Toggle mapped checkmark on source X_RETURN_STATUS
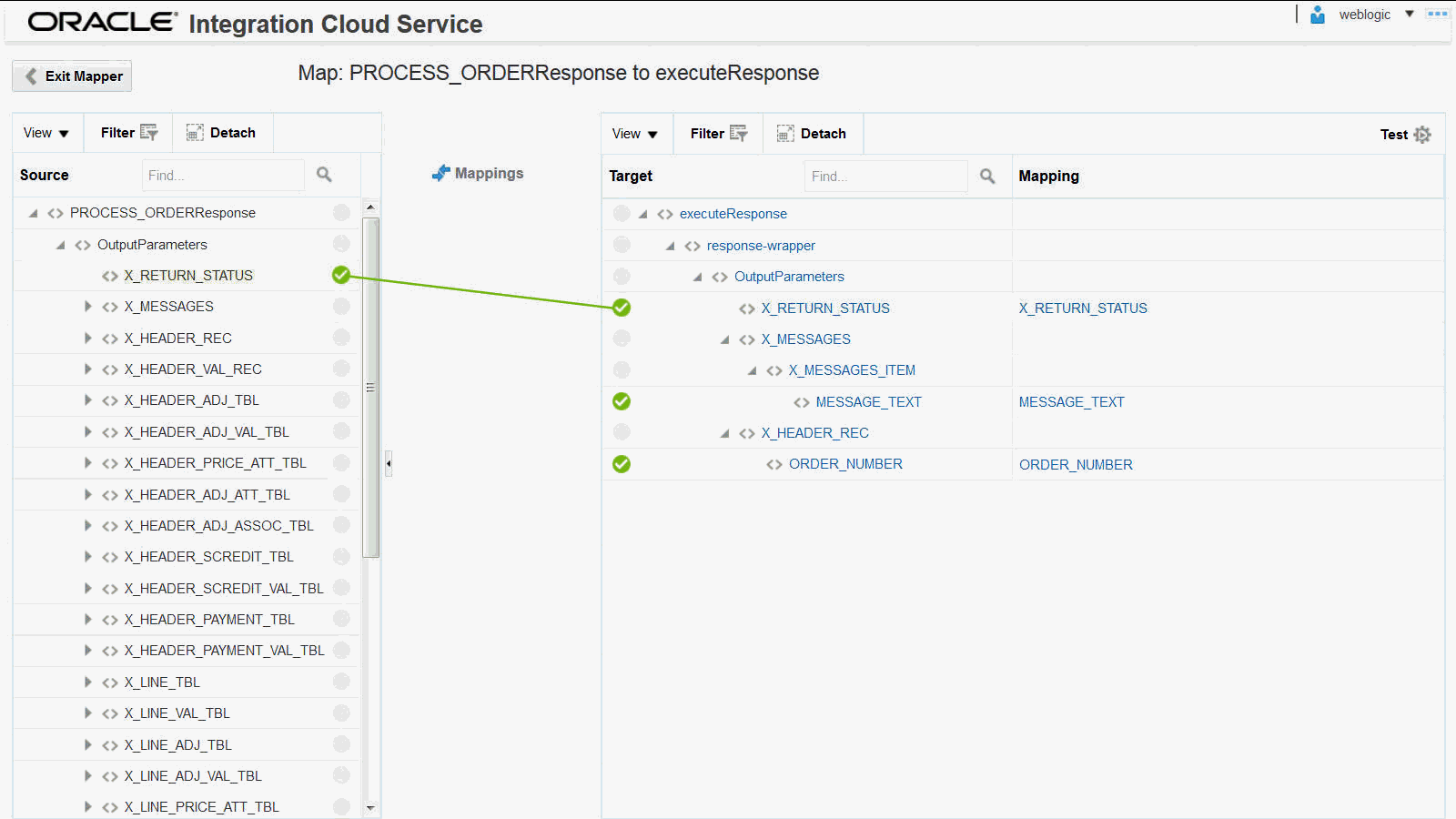Screen dimensions: 1456x819 [x=341, y=275]
